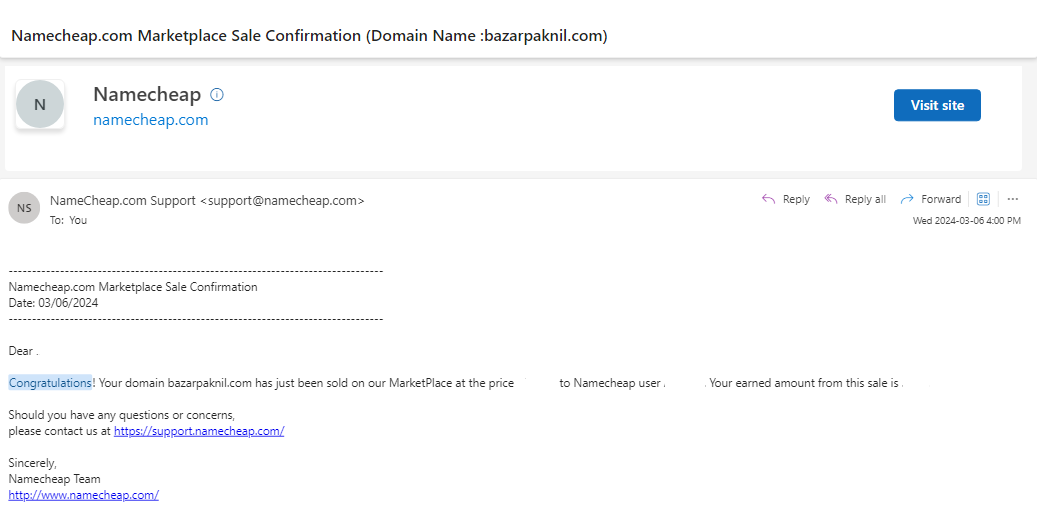Click the Date: 03/06/2024 line
The image size is (1037, 523).
pyautogui.click(x=54, y=303)
